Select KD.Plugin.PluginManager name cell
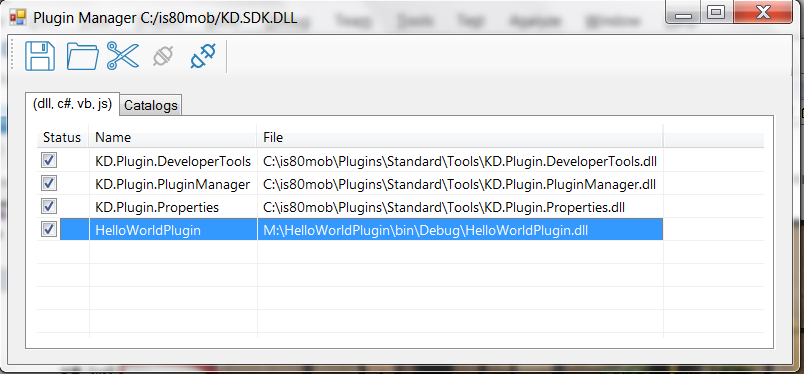The width and height of the screenshot is (804, 374). (x=173, y=185)
